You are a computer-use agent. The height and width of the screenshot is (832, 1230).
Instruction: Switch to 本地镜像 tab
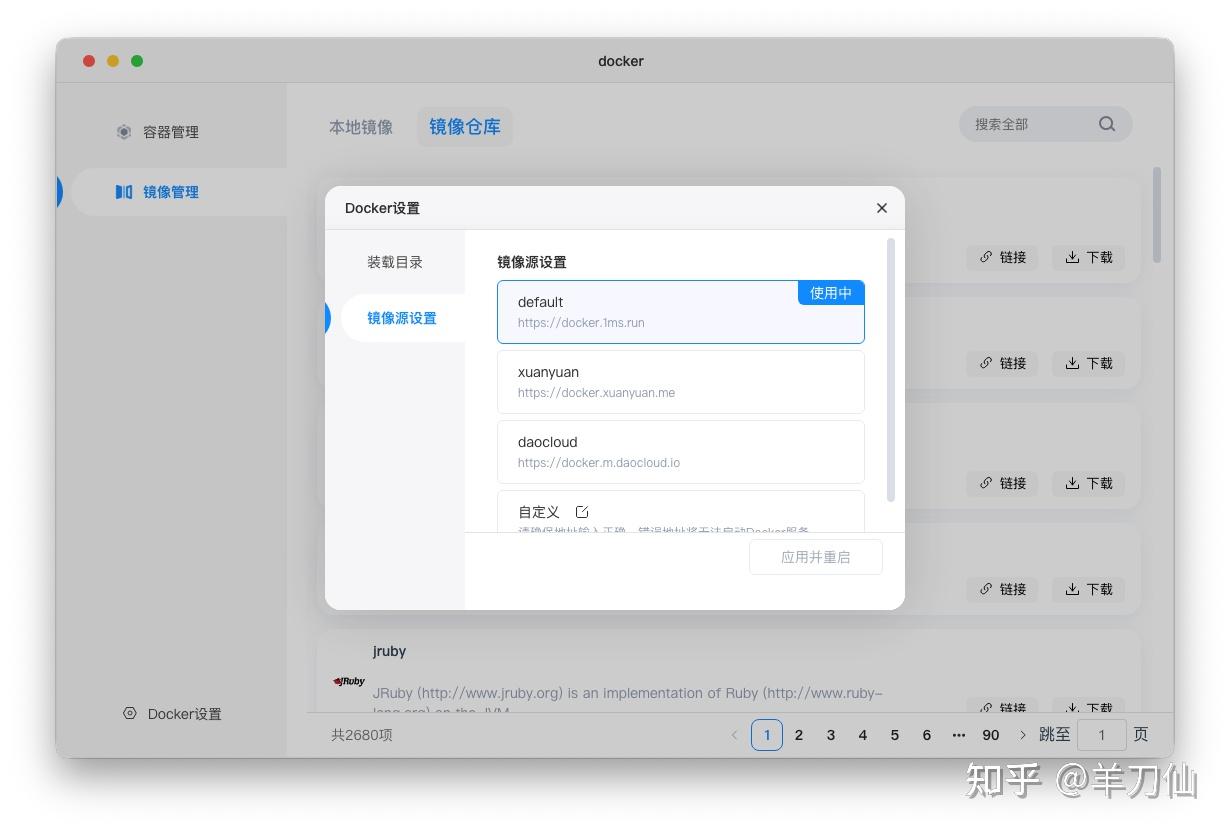[x=361, y=127]
